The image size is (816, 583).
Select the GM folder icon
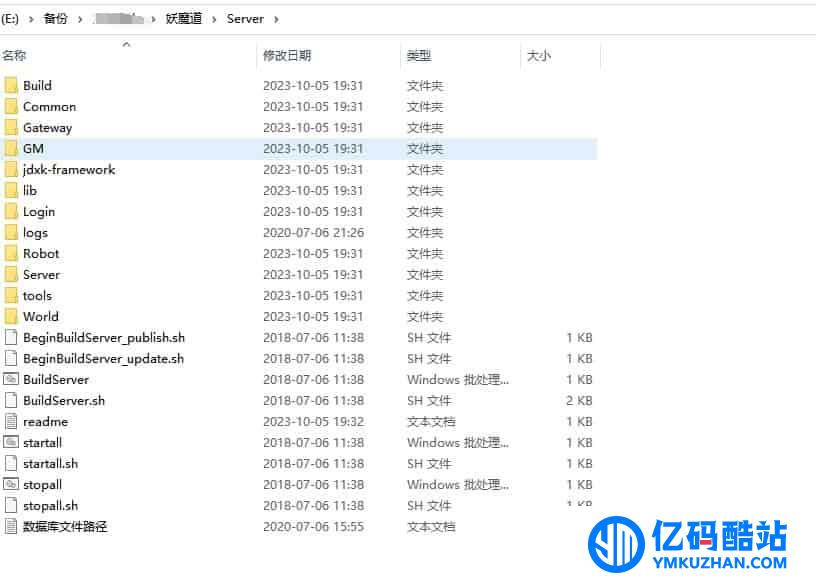pyautogui.click(x=11, y=148)
